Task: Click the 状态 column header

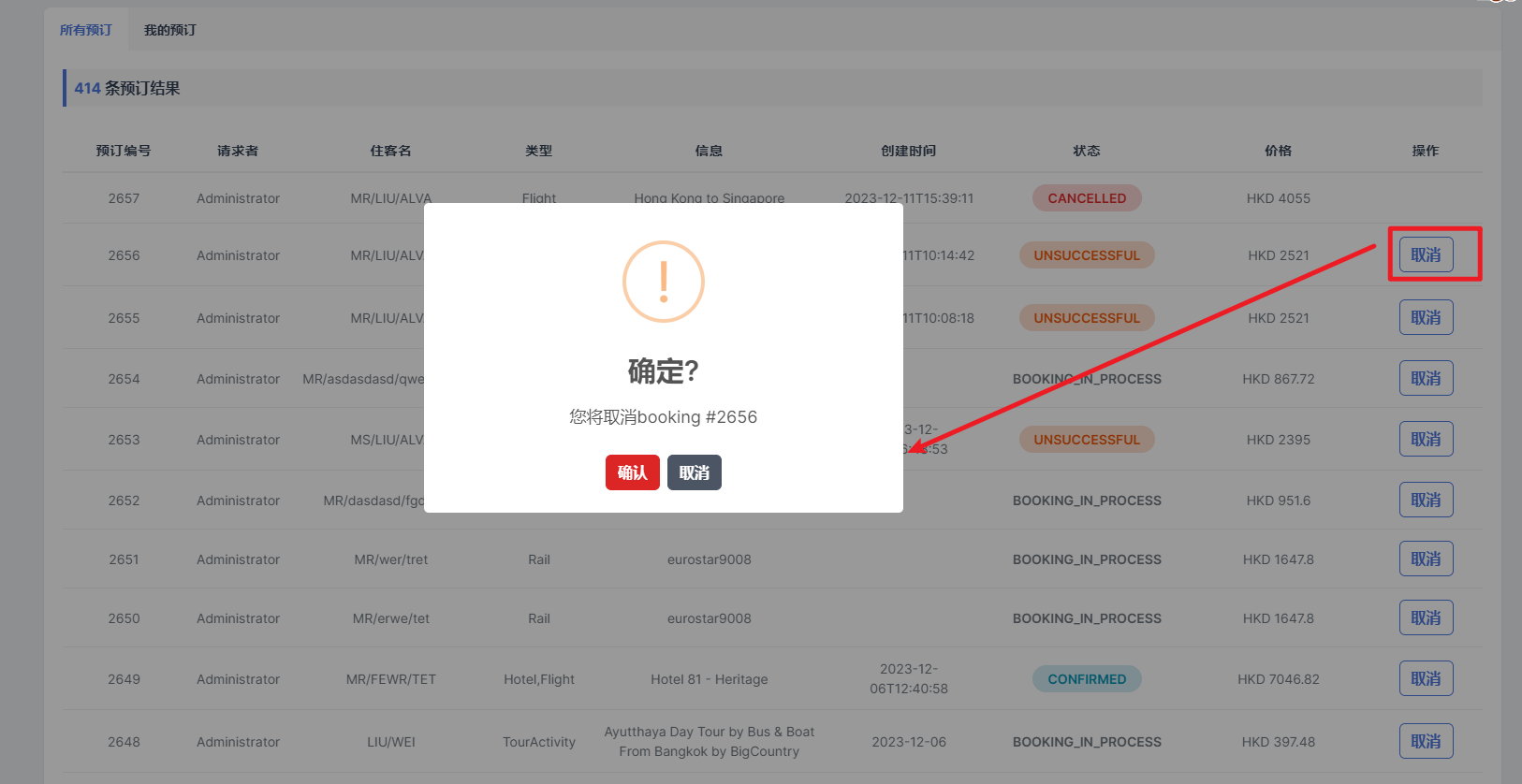Action: [x=1086, y=151]
